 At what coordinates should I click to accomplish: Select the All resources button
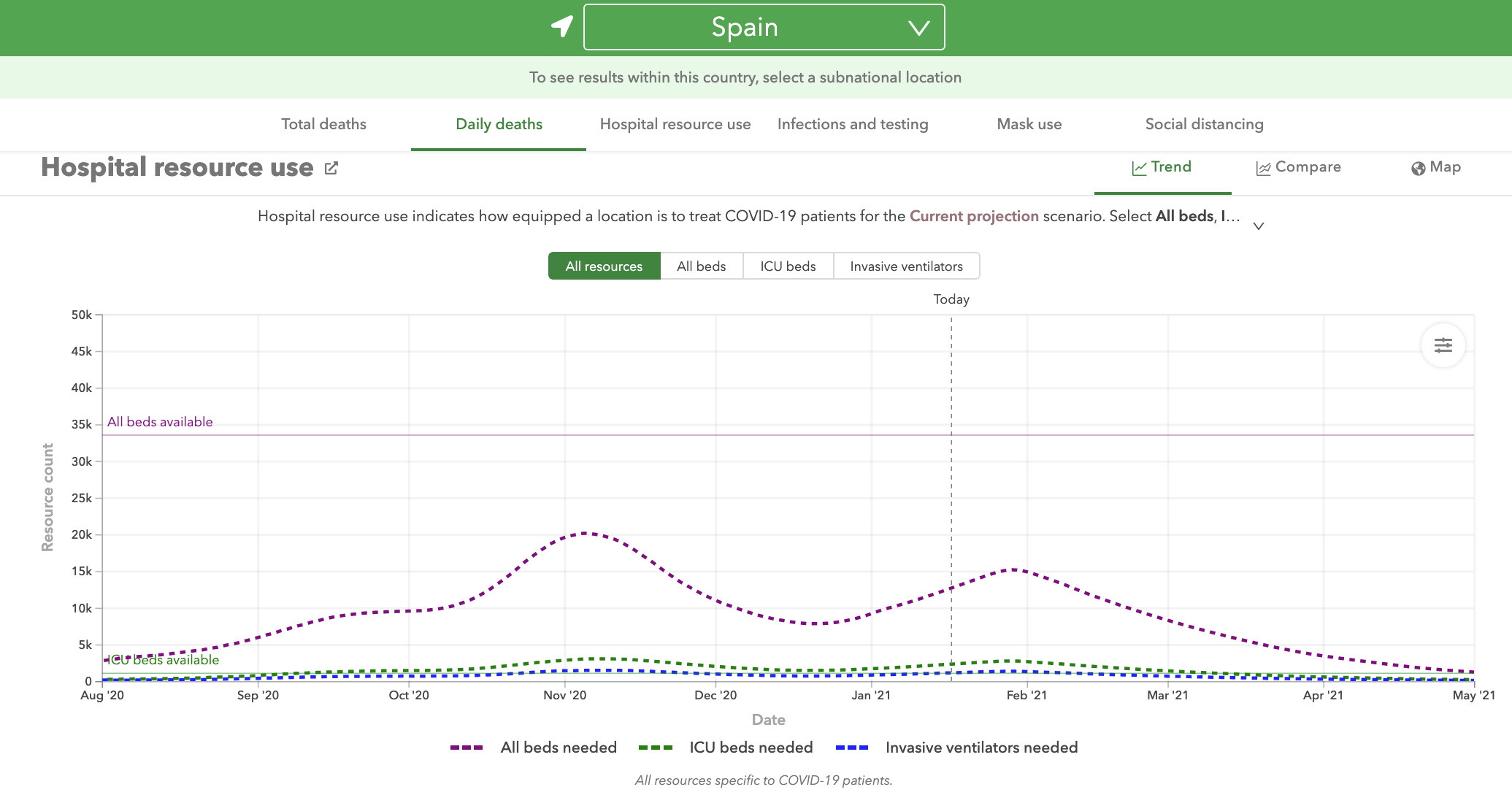[x=604, y=266]
